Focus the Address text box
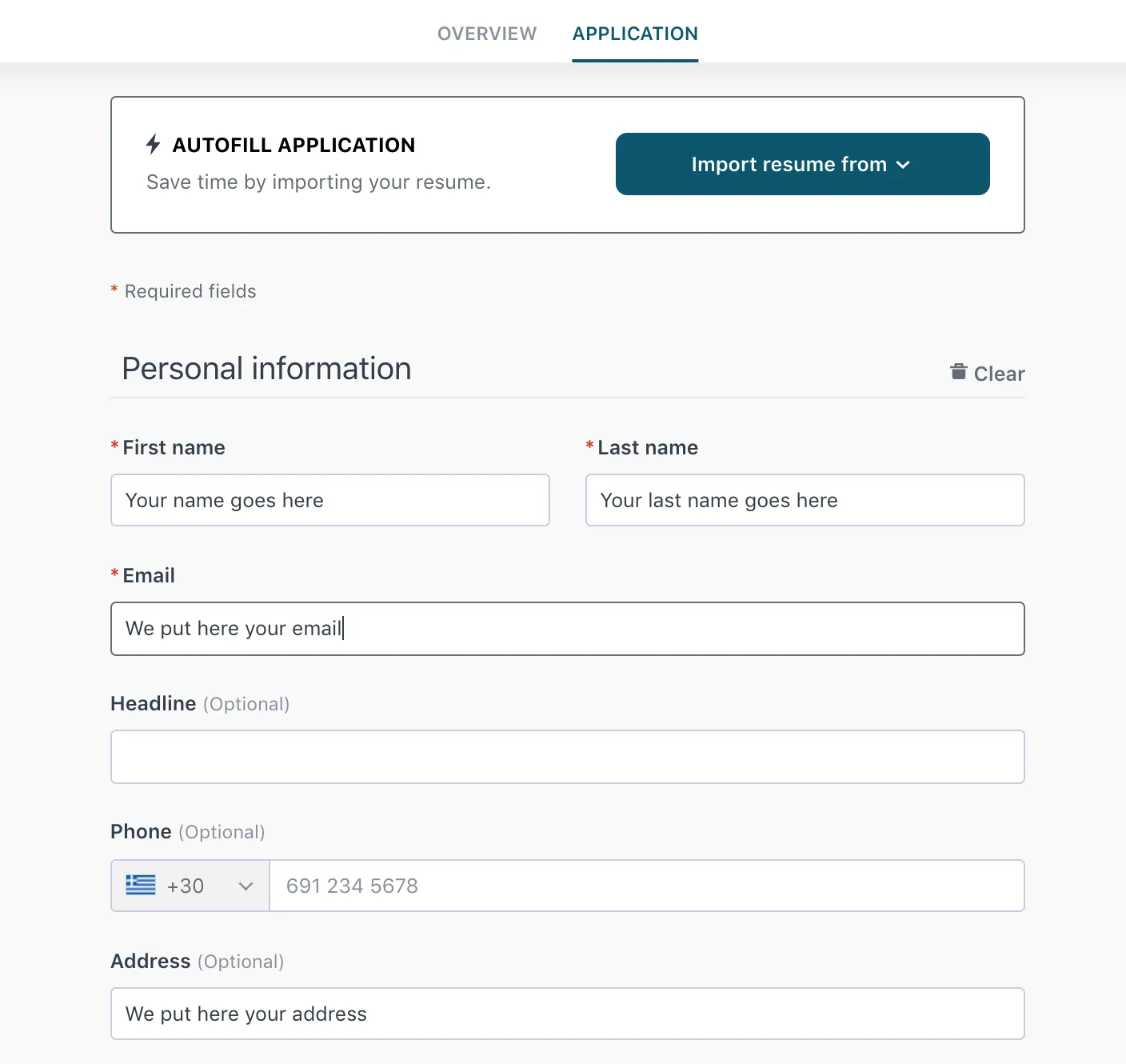The height and width of the screenshot is (1064, 1126). tap(568, 1014)
